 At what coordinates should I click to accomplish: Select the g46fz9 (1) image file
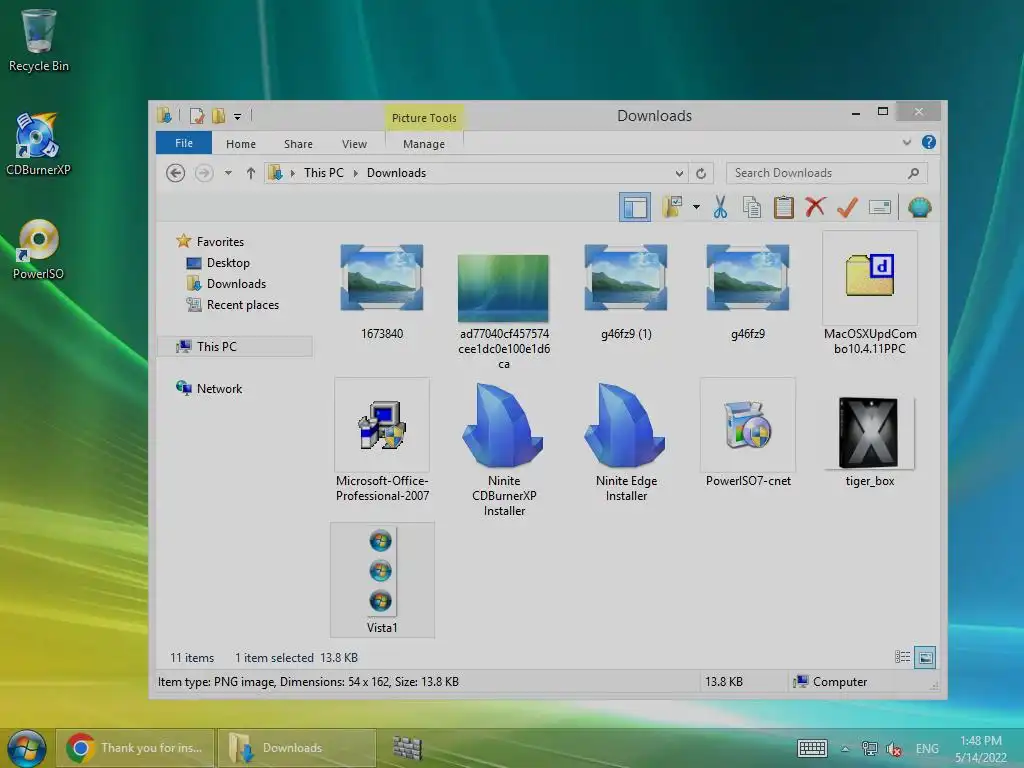(626, 291)
